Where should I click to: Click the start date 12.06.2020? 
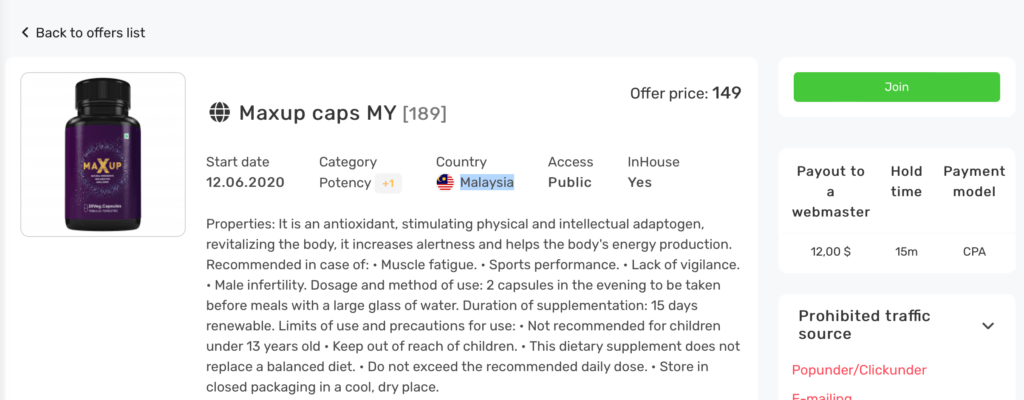point(245,182)
